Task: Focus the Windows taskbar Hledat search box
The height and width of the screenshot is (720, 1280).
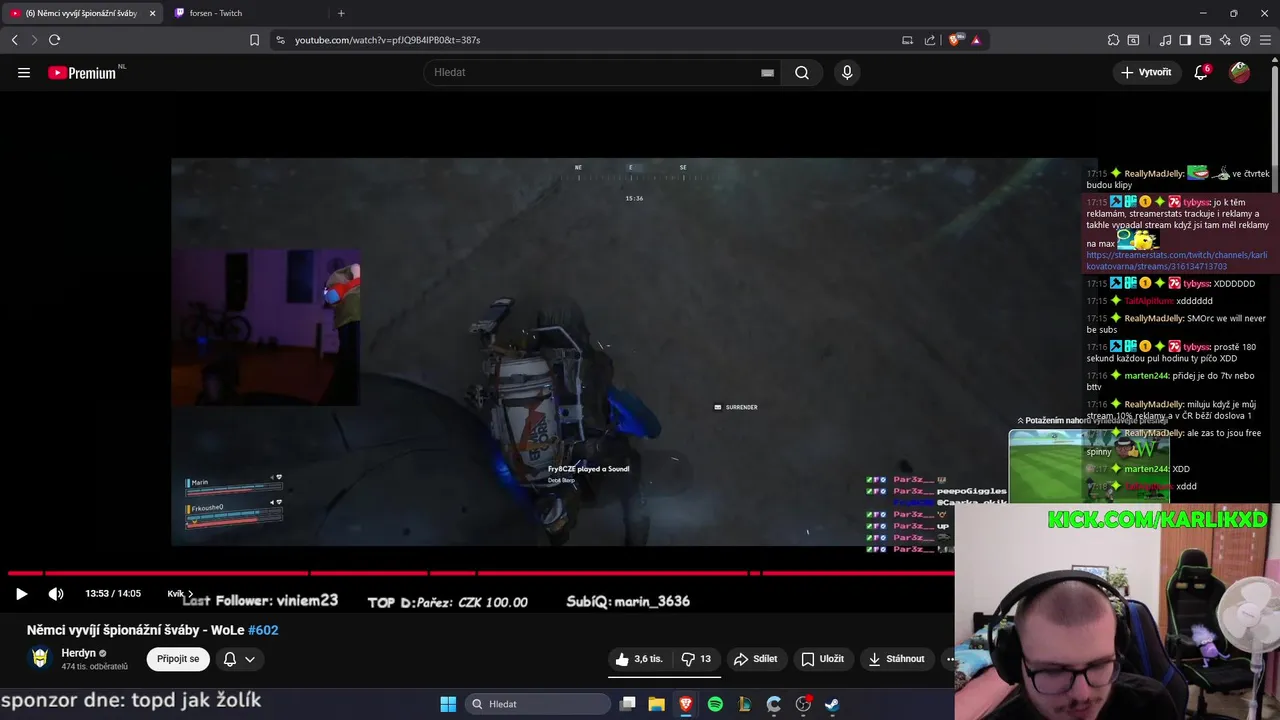Action: tap(539, 704)
